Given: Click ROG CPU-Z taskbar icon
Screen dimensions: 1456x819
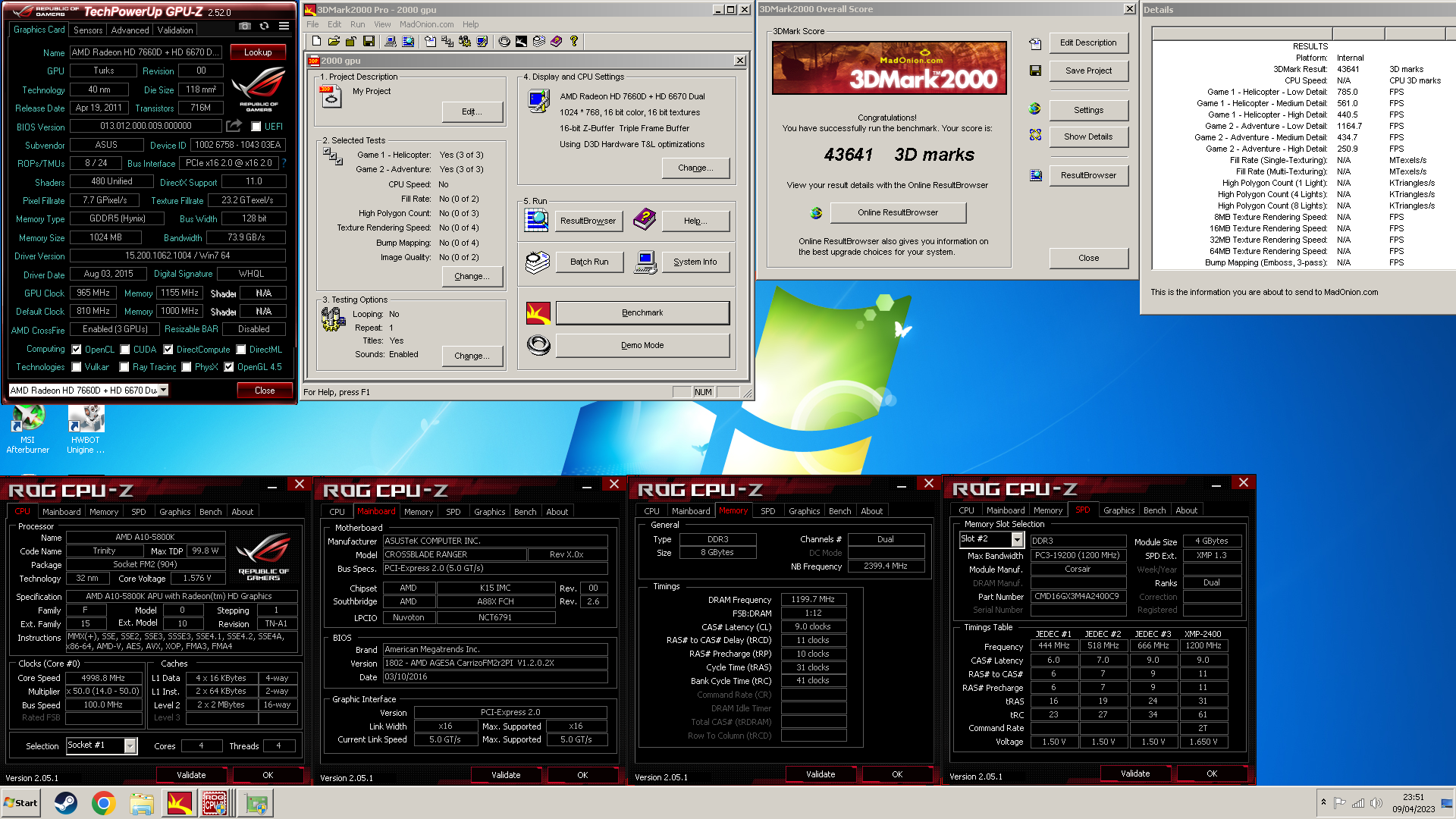Looking at the screenshot, I should tap(215, 802).
